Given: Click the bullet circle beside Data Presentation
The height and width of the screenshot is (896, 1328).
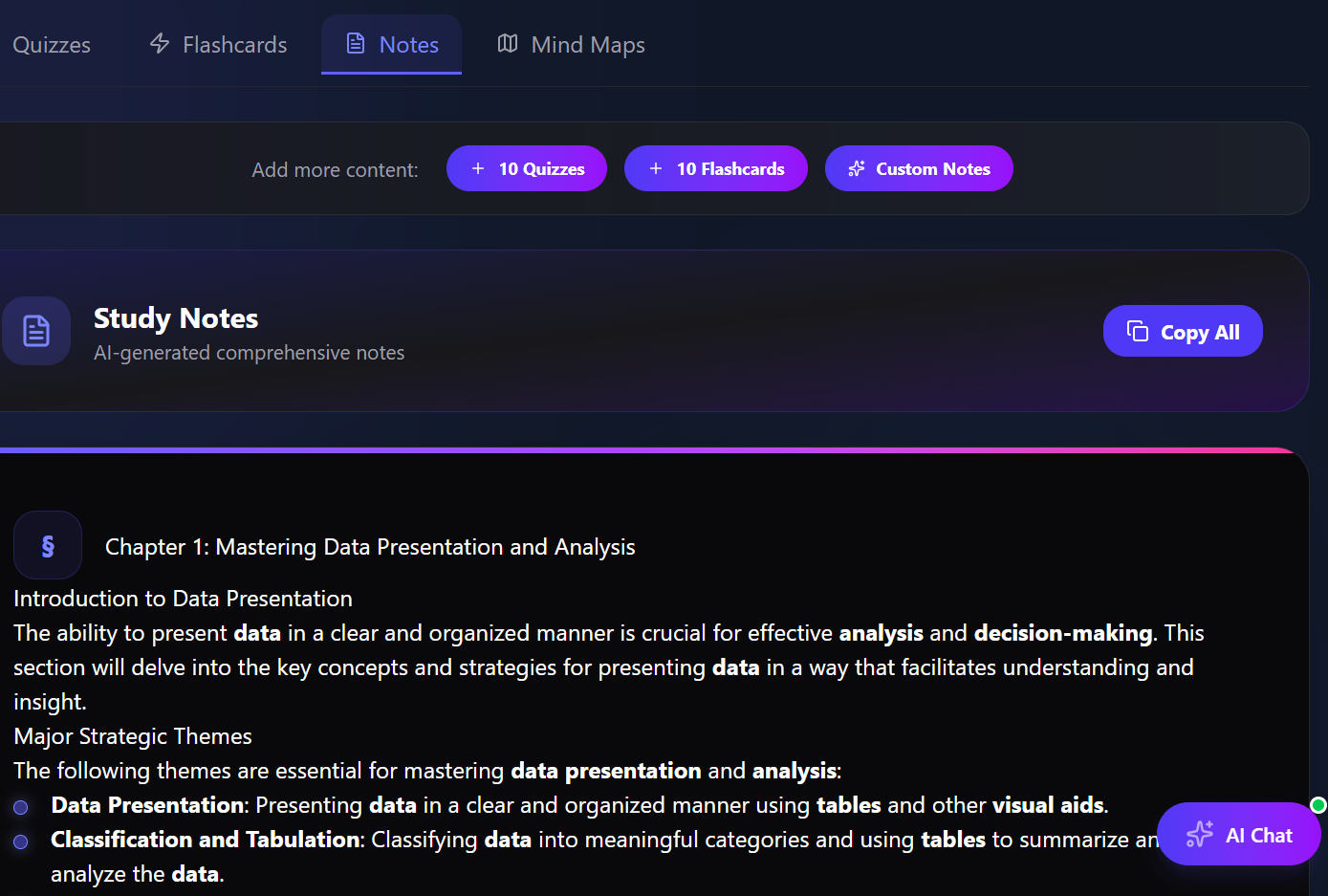Looking at the screenshot, I should (x=21, y=807).
